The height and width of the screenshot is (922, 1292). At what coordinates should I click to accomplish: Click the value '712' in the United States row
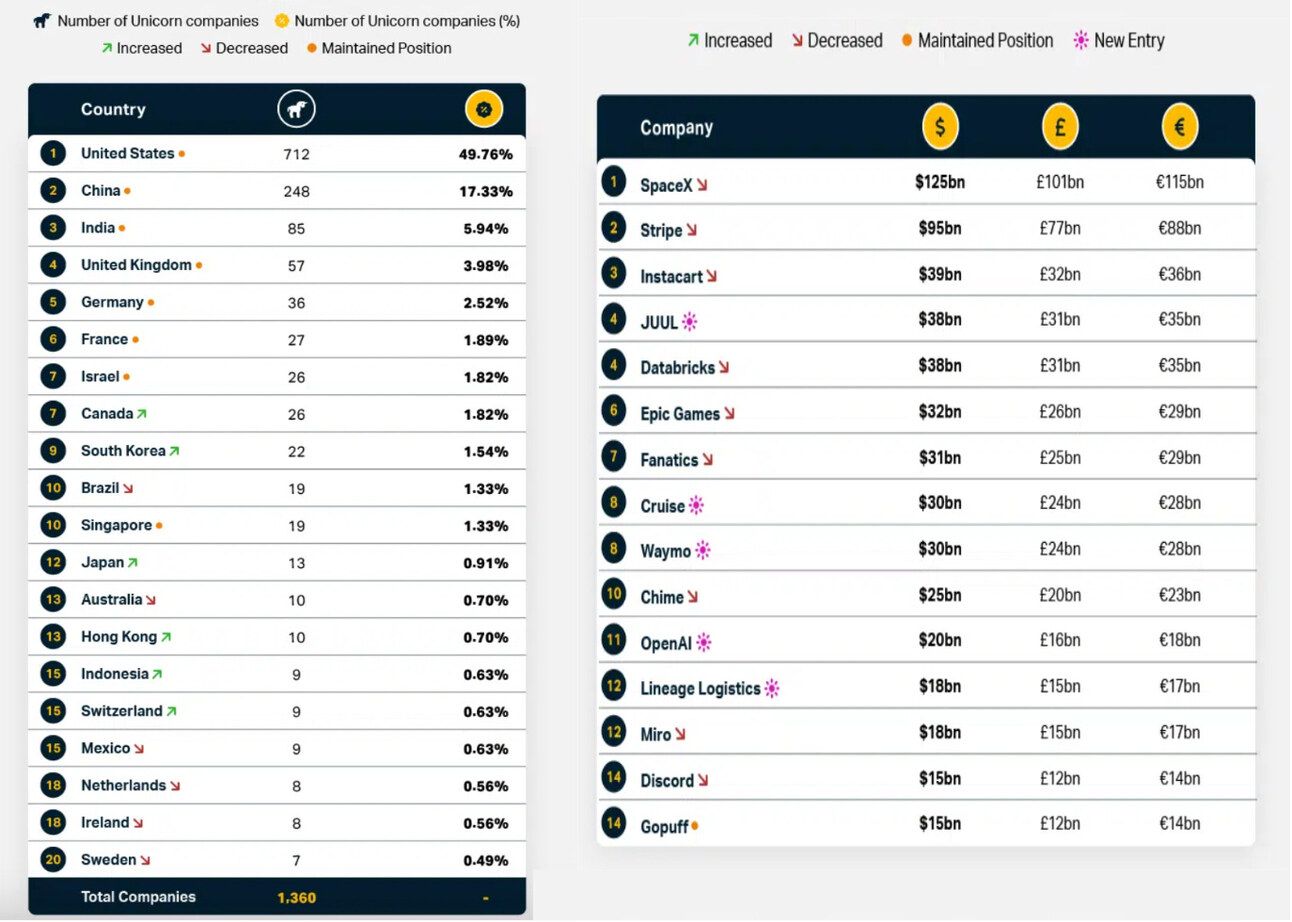coord(296,154)
